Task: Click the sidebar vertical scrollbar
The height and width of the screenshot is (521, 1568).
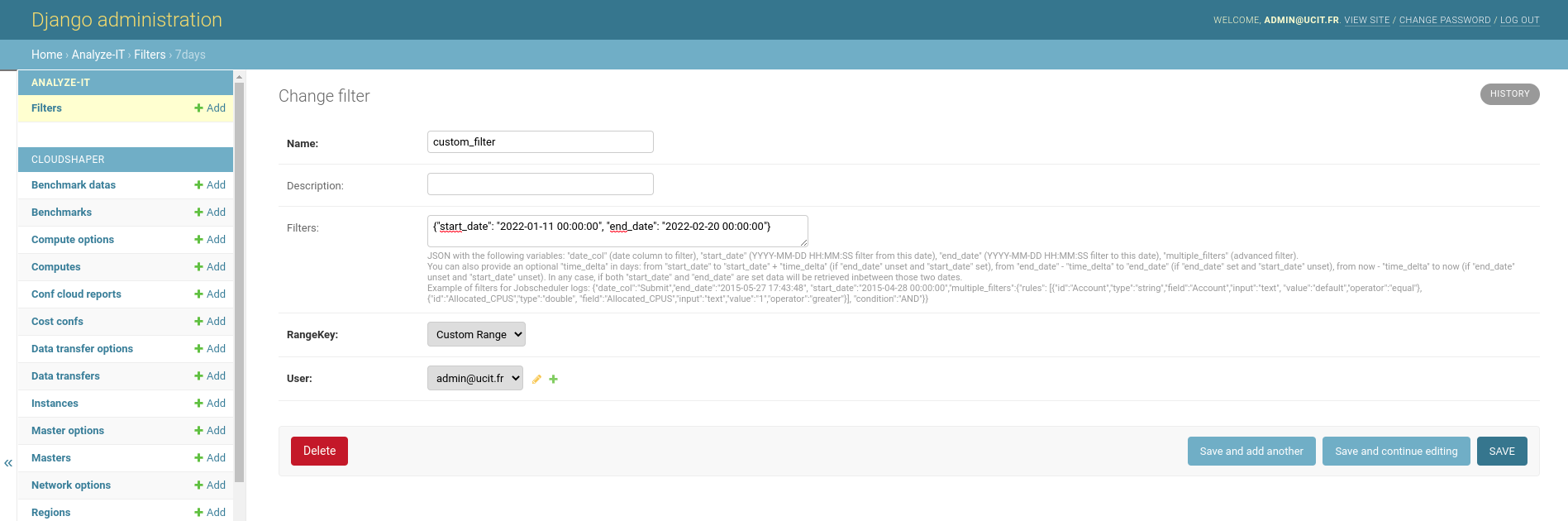Action: [x=240, y=281]
